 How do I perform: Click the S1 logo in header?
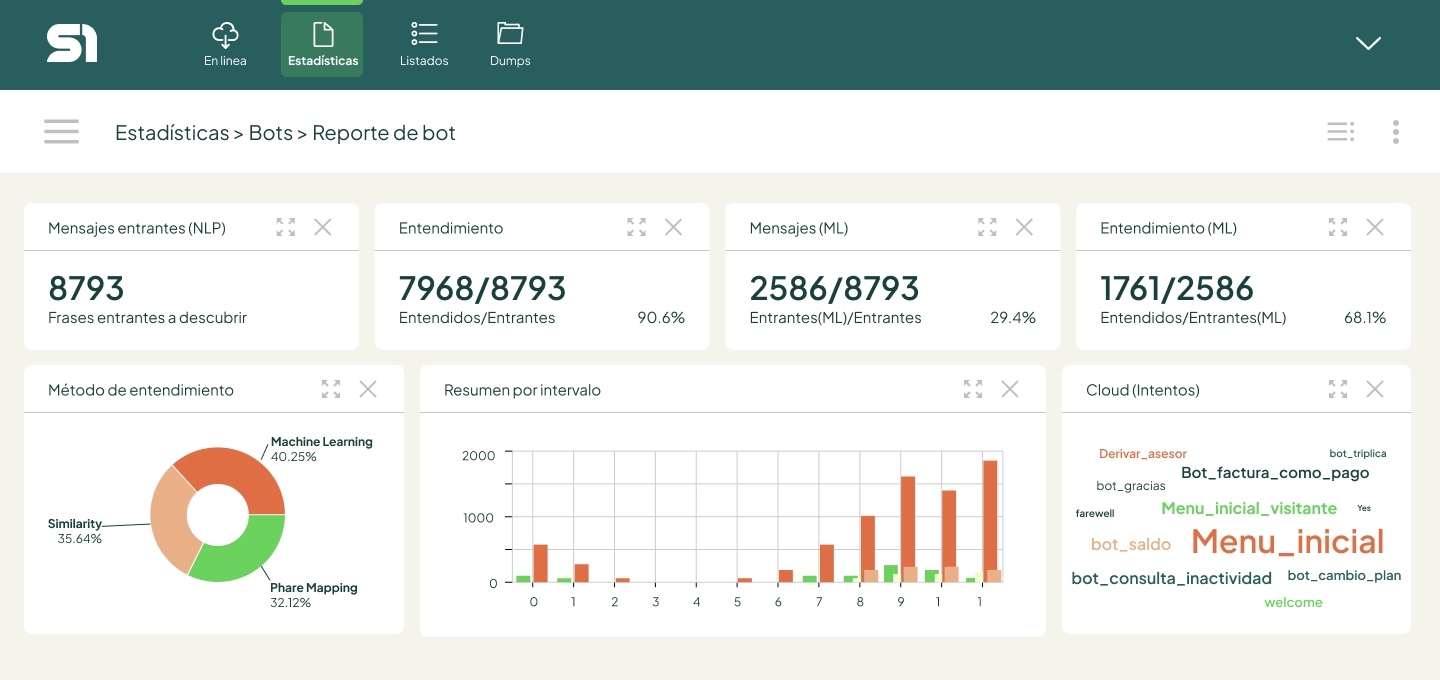72,44
